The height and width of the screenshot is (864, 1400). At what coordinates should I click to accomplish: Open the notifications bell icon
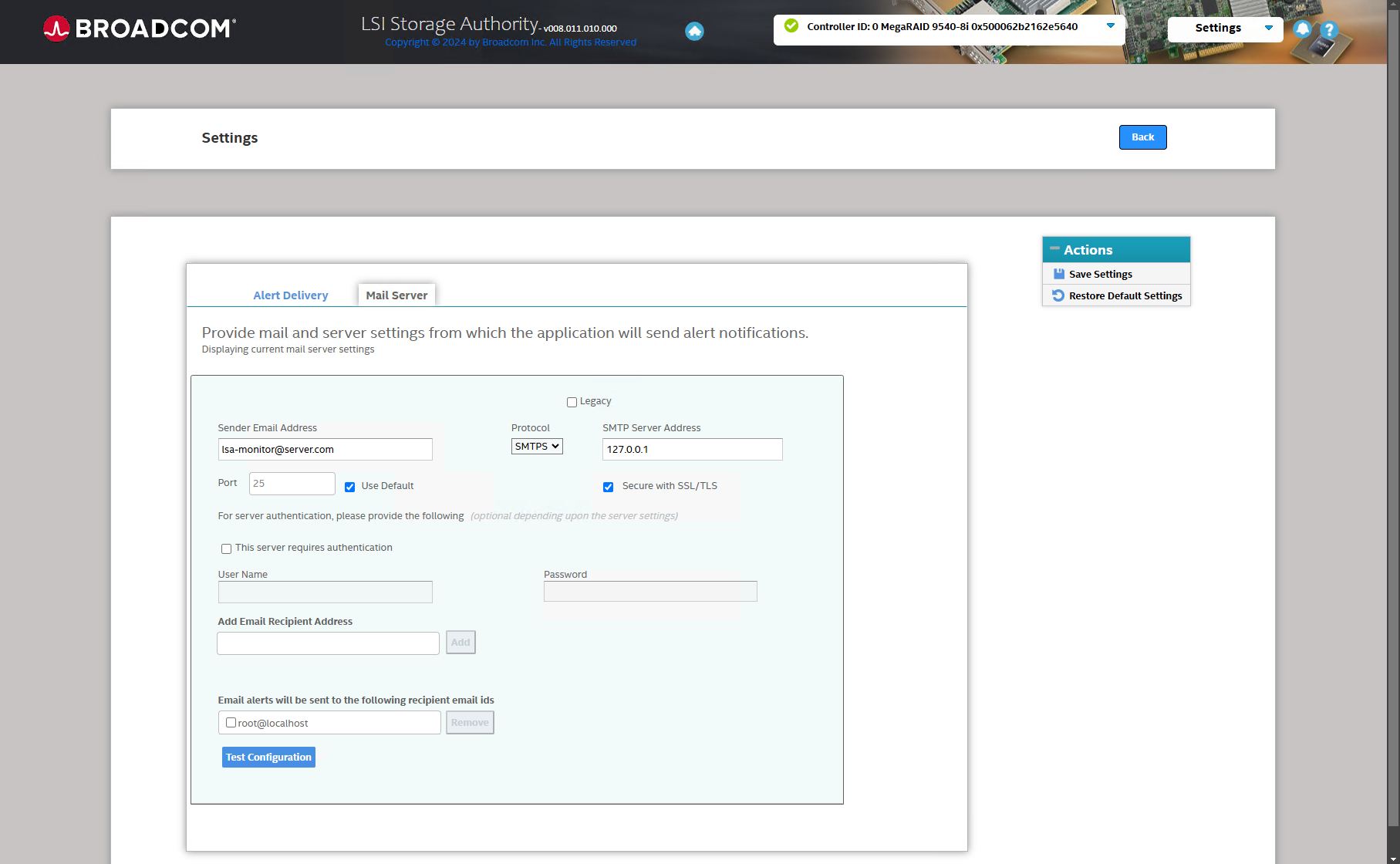[1302, 29]
